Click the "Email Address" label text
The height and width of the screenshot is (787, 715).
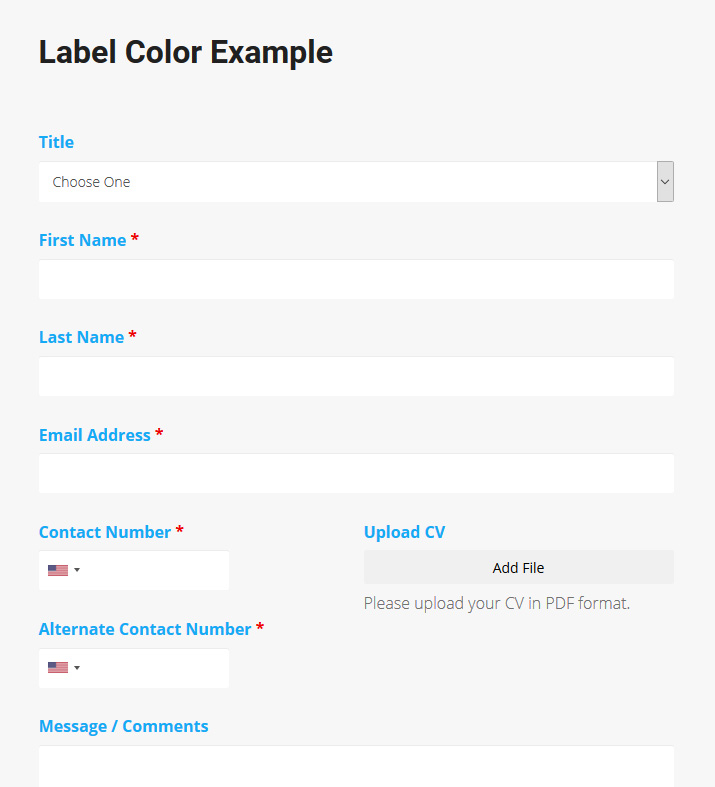(x=94, y=435)
